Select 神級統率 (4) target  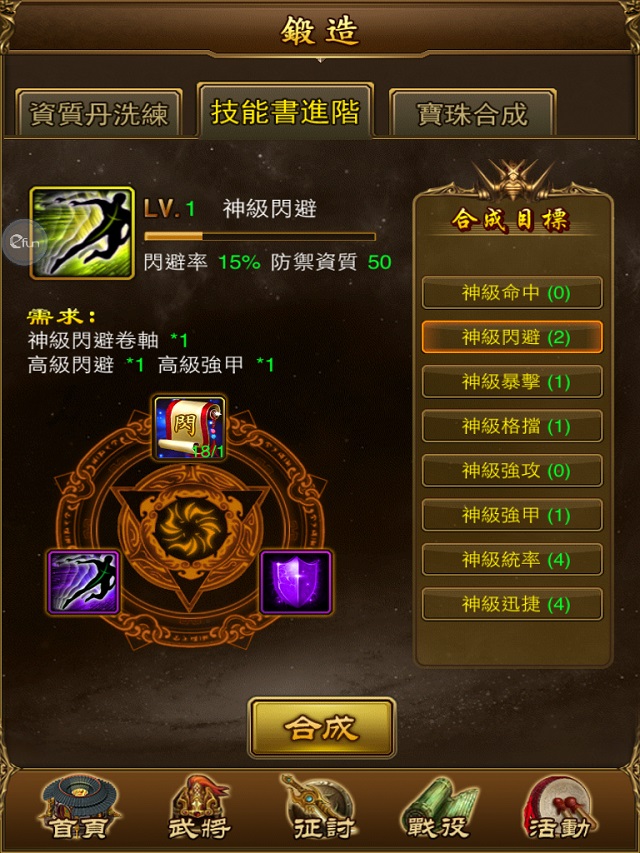512,560
